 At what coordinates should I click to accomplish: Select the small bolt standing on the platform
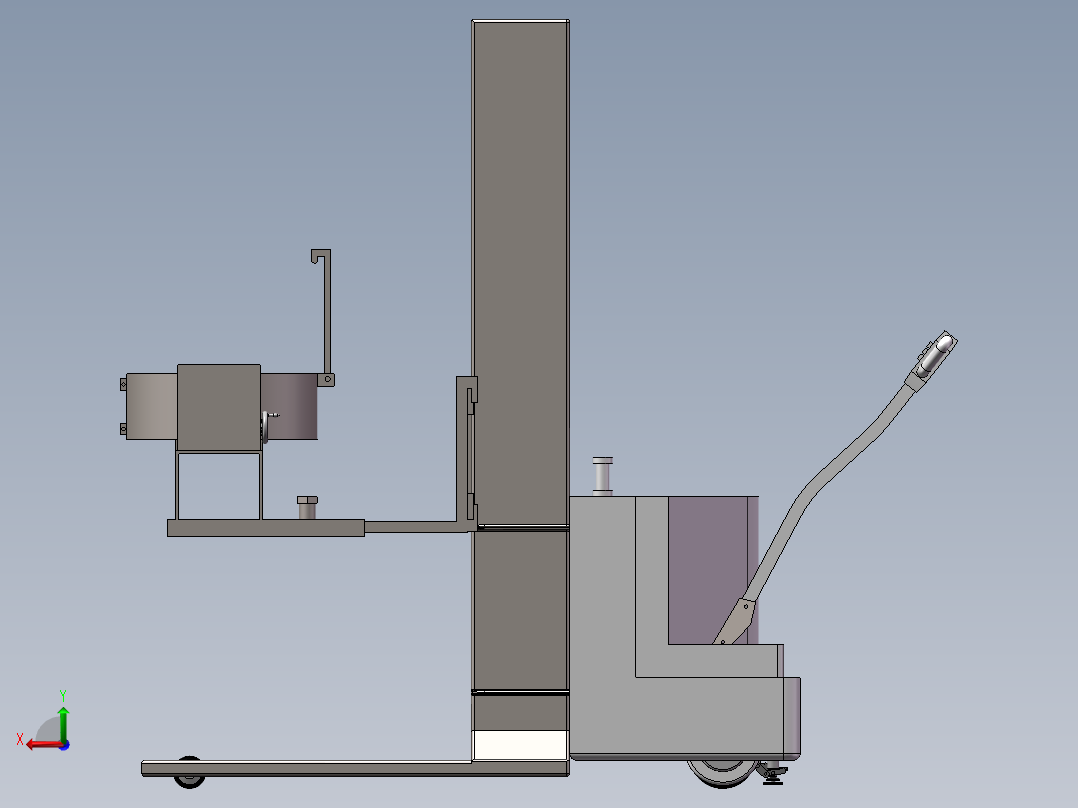[x=307, y=507]
